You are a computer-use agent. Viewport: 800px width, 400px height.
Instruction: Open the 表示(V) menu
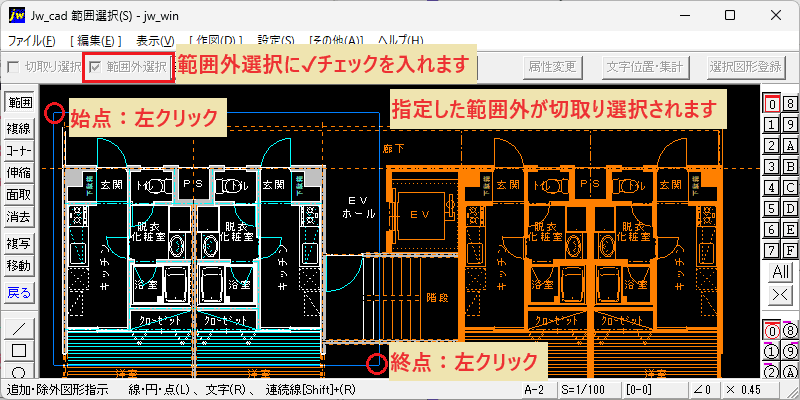(155, 40)
